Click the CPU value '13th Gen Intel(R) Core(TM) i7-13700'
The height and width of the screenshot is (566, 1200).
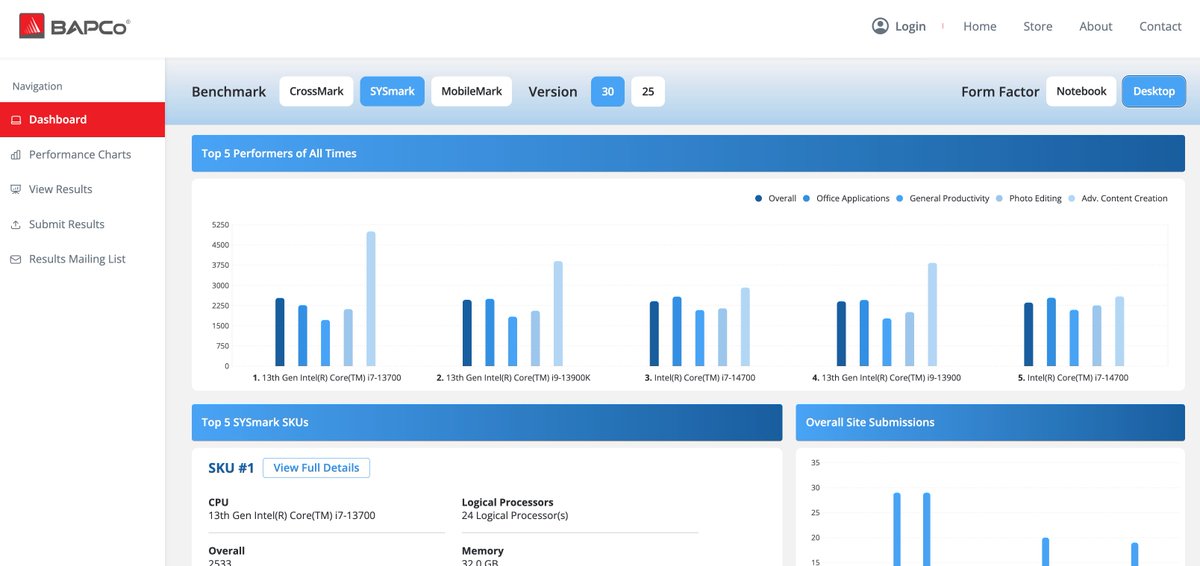[292, 516]
